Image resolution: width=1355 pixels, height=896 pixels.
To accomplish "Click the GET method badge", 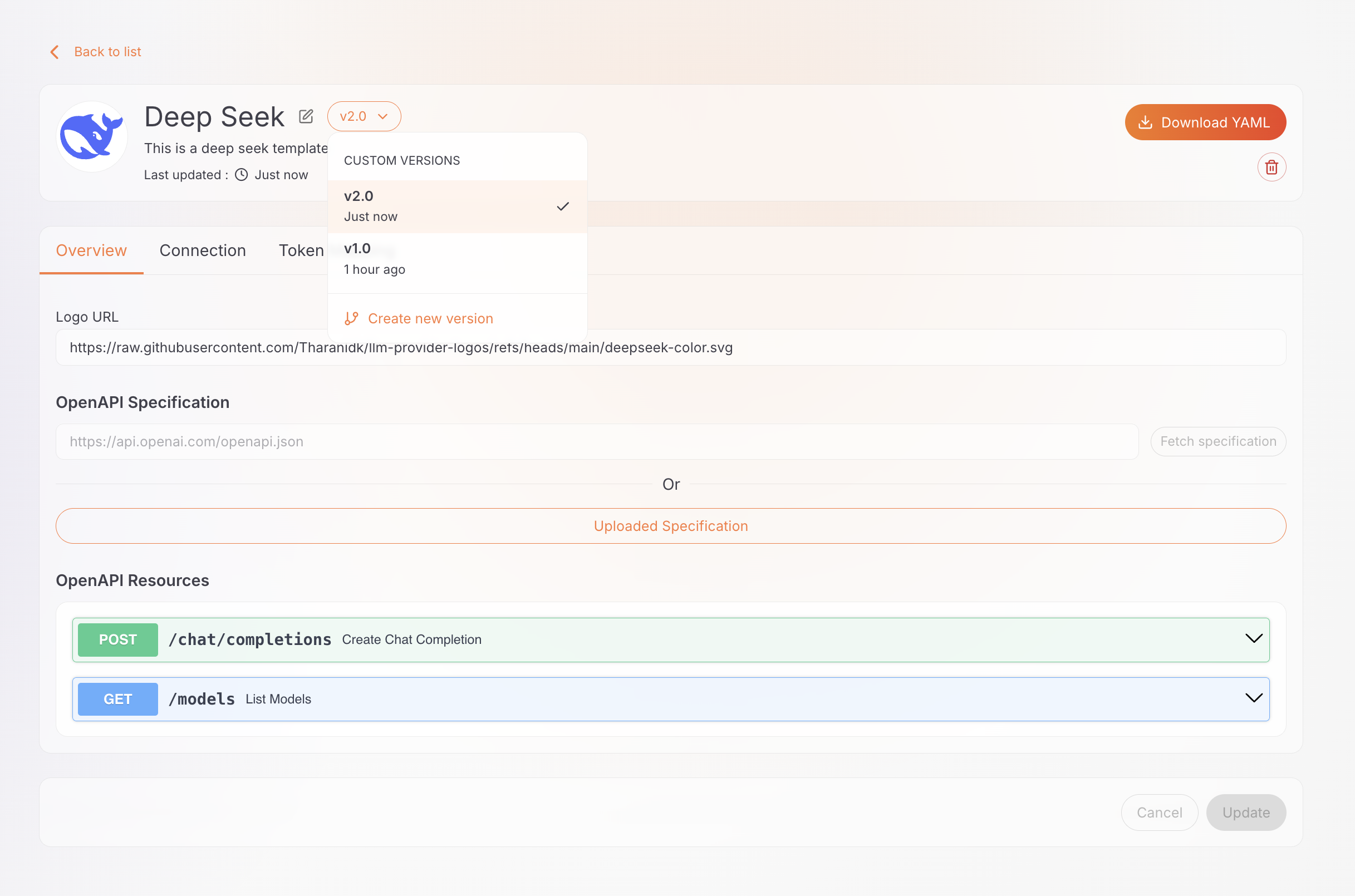I will coord(117,699).
